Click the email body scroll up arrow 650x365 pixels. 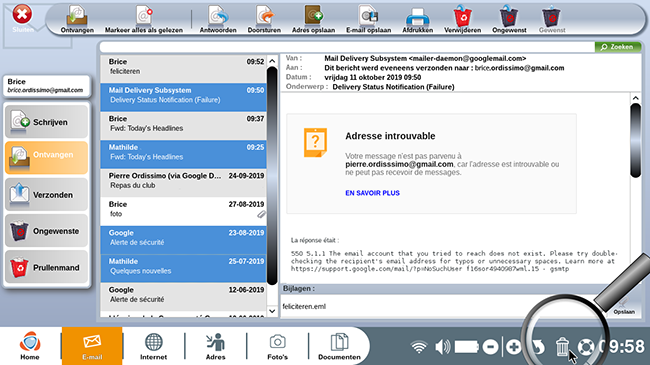tap(635, 98)
